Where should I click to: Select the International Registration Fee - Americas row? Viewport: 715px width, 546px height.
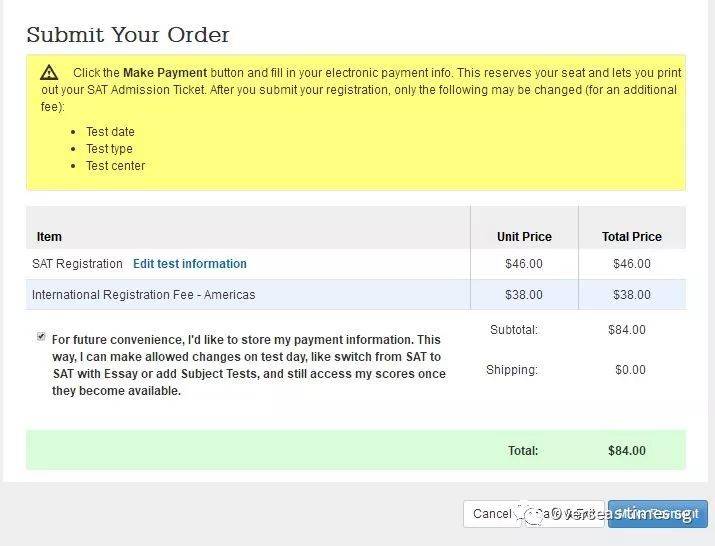click(143, 295)
